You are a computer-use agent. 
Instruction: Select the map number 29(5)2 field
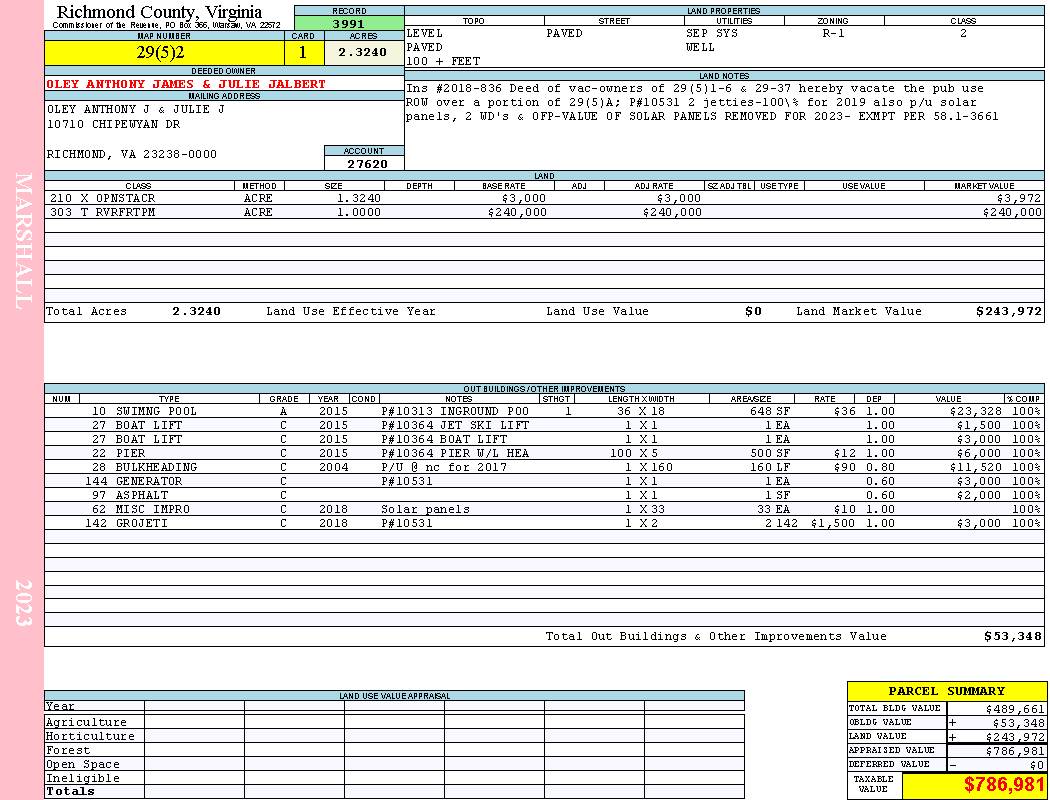(164, 52)
